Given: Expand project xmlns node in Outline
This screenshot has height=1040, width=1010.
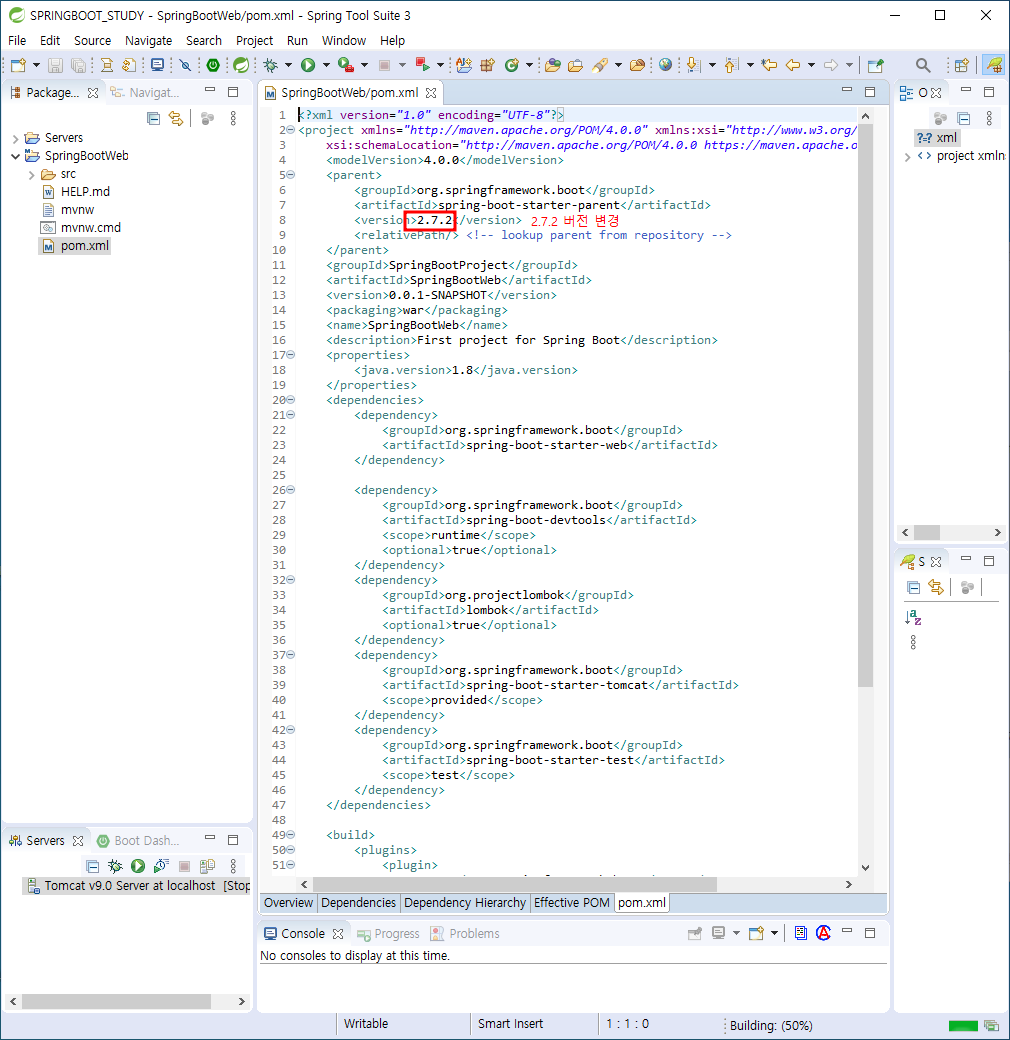Looking at the screenshot, I should [907, 157].
